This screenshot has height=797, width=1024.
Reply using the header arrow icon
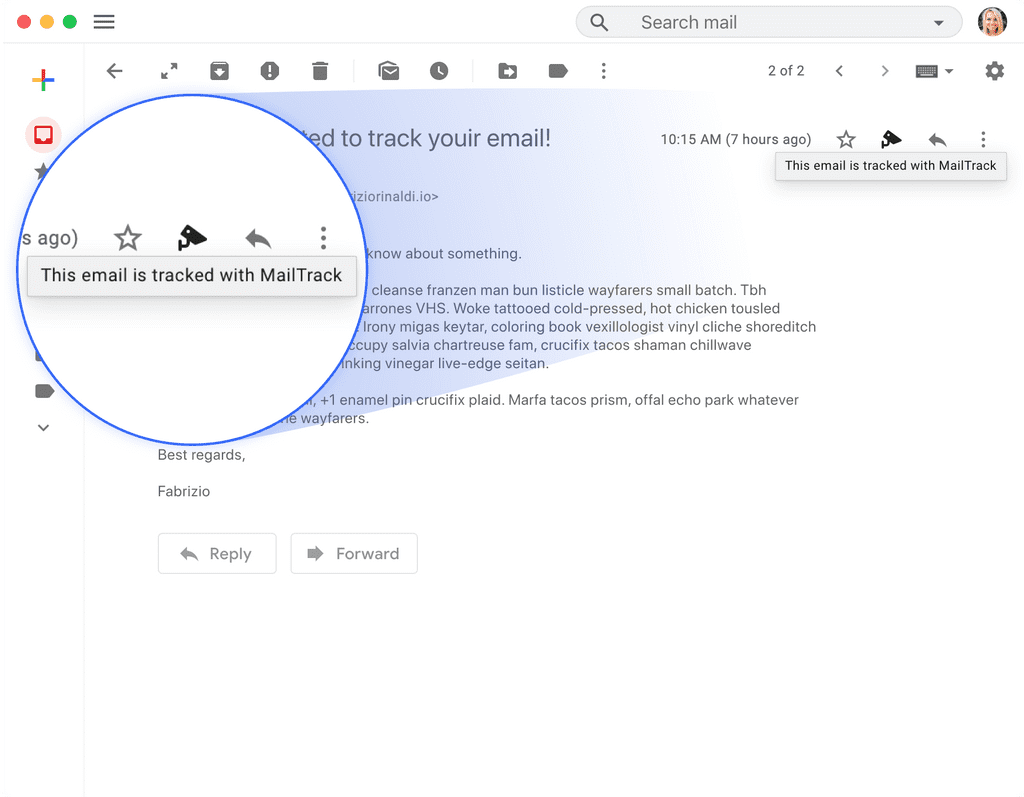pyautogui.click(x=937, y=139)
